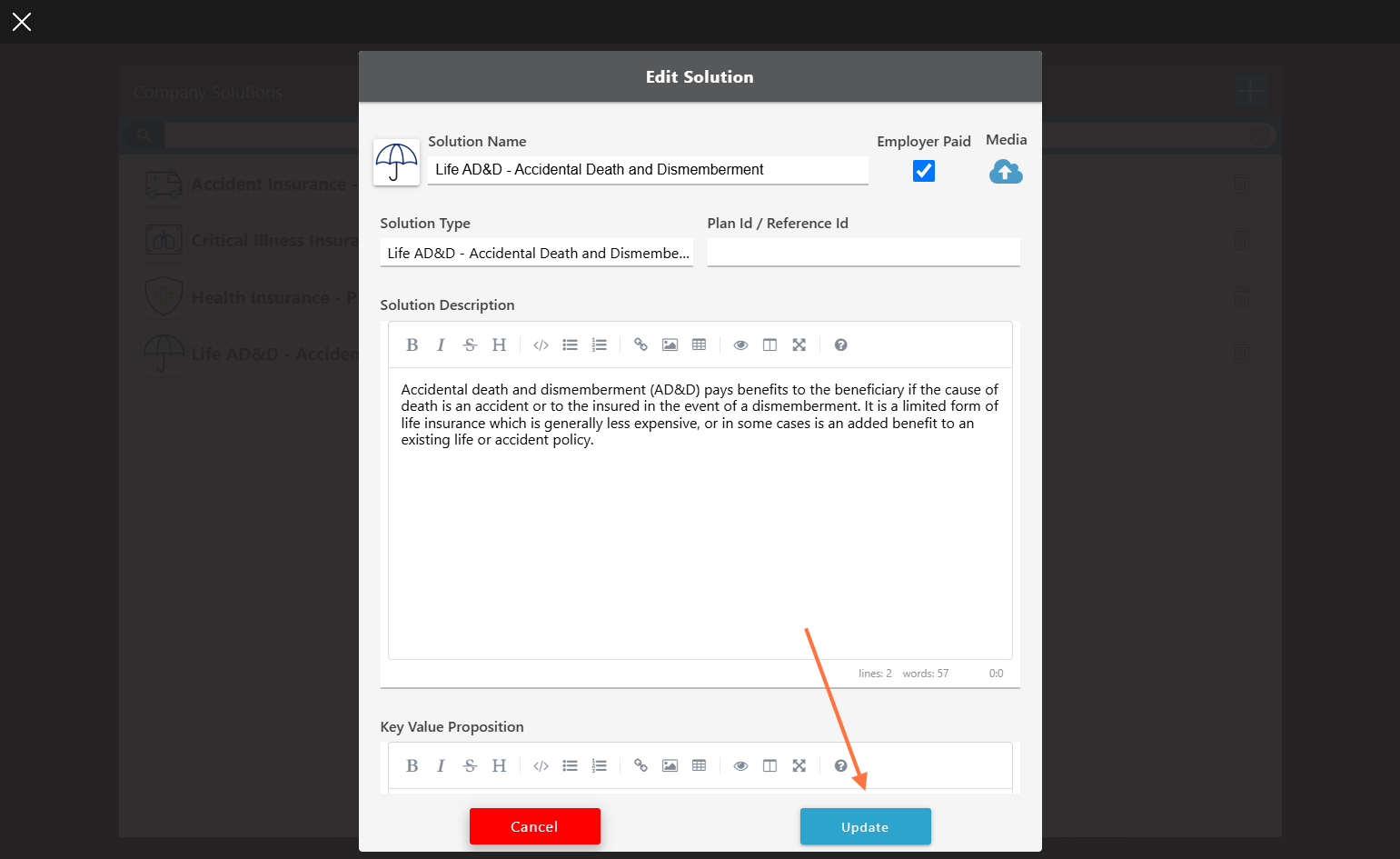
Task: Insert bulleted list in Key Value Proposition
Action: point(570,765)
